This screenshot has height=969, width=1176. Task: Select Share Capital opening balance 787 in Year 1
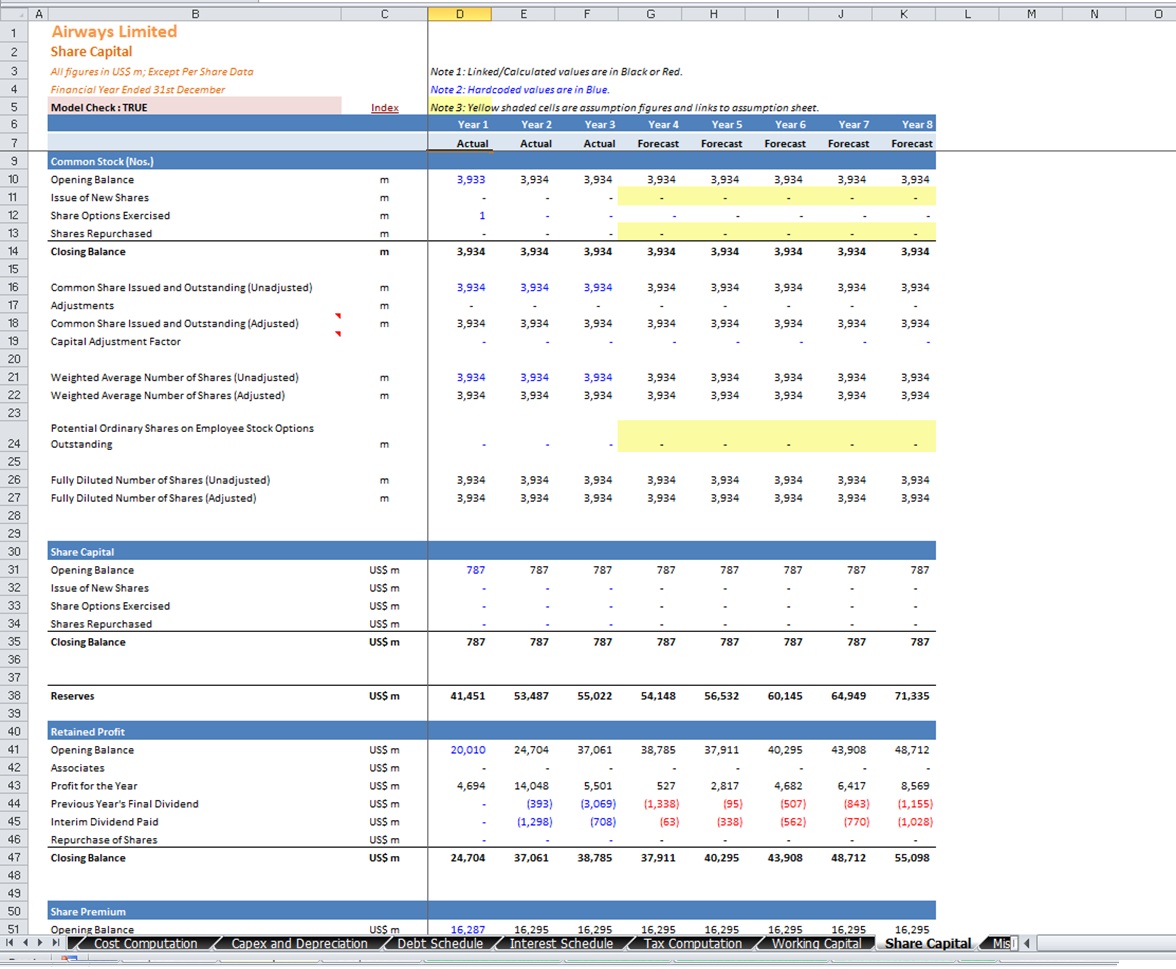click(476, 570)
